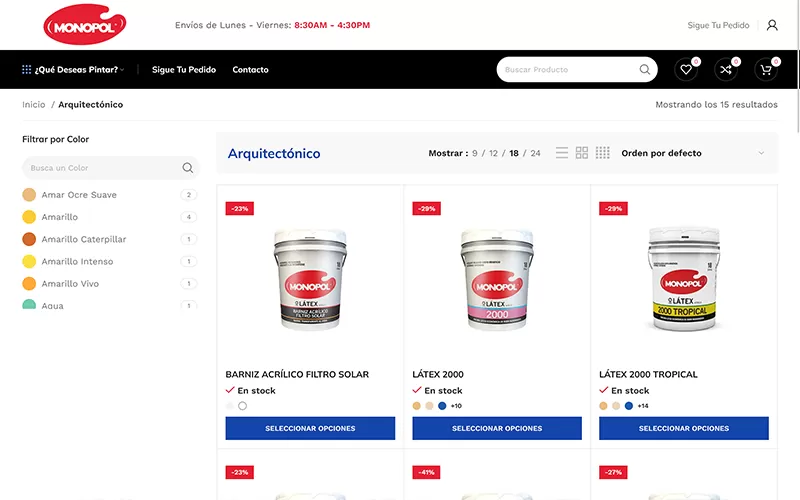Viewport: 800px width, 500px height.
Task: Go to Inicio breadcrumb link
Action: point(34,105)
